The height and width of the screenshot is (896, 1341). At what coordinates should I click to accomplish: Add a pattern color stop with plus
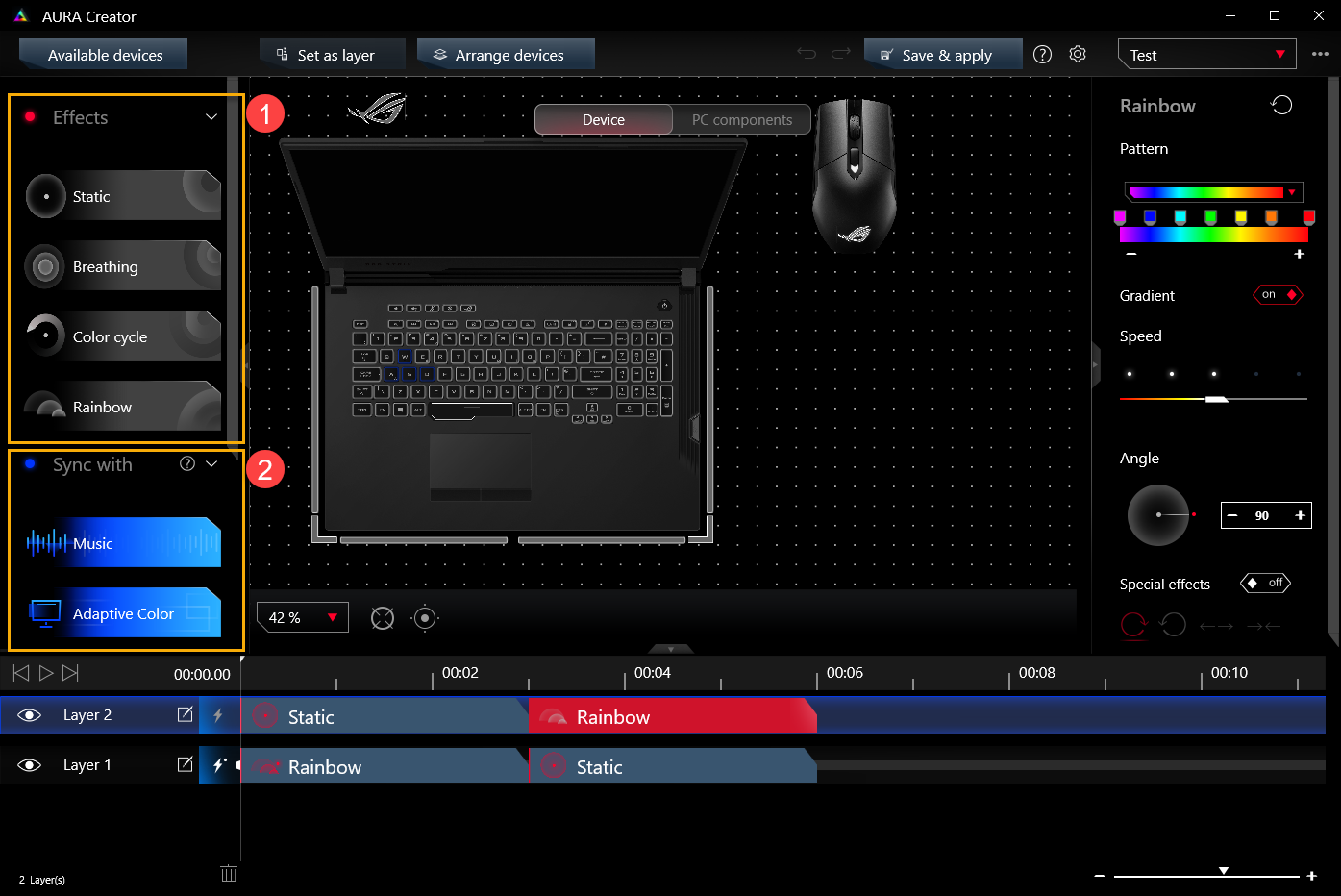tap(1299, 254)
